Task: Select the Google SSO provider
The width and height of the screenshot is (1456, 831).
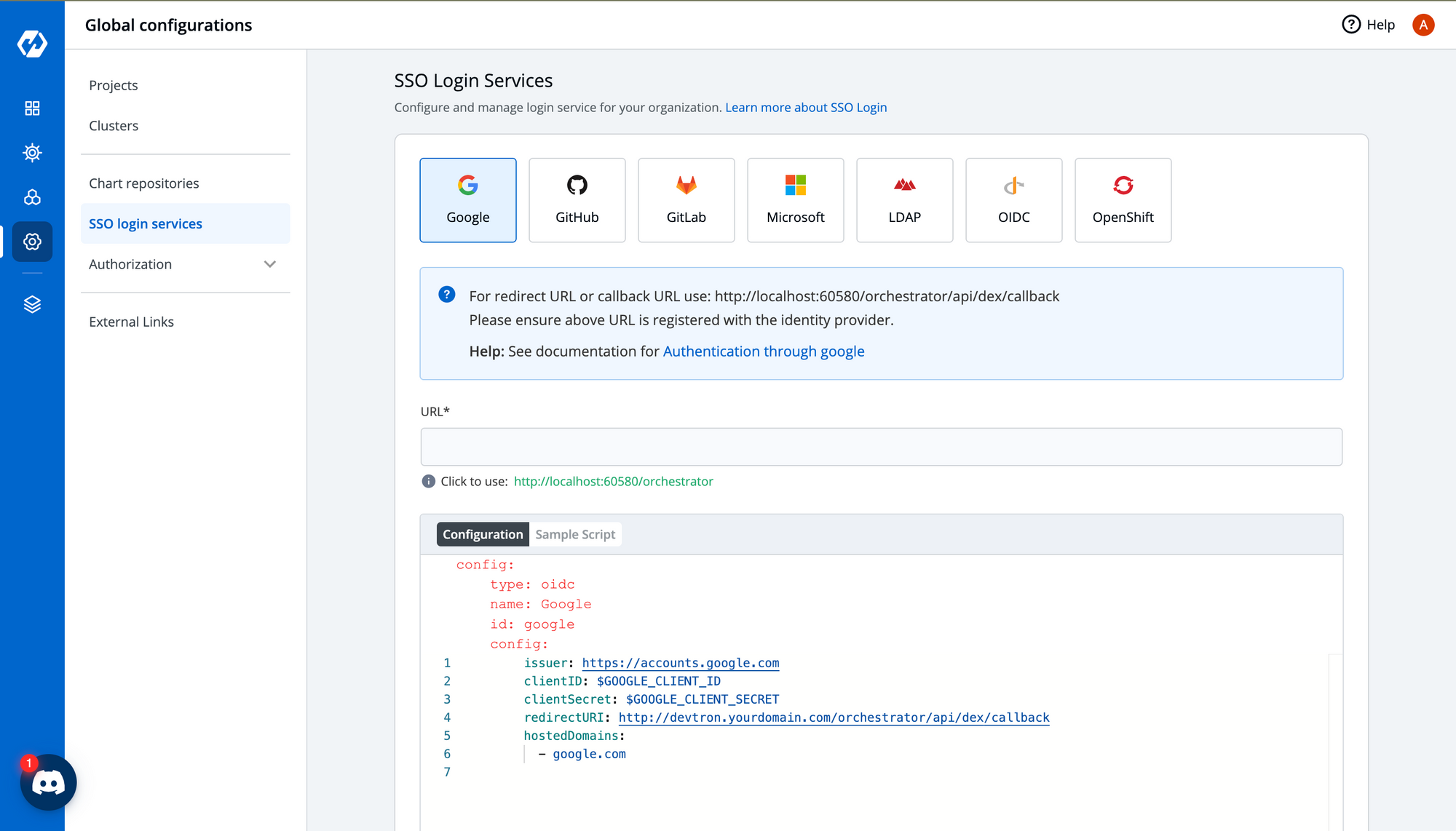Action: tap(468, 200)
